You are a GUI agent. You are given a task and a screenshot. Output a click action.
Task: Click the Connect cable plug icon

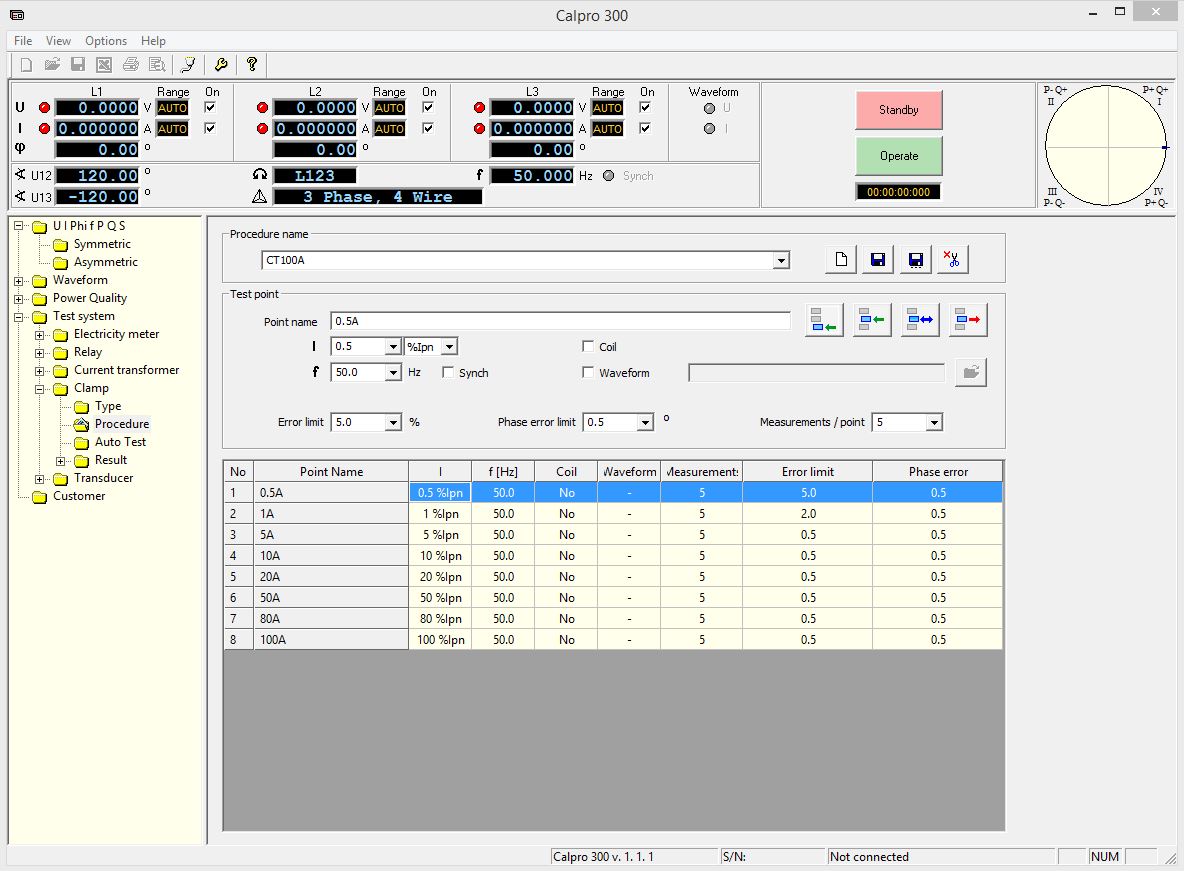coord(189,65)
